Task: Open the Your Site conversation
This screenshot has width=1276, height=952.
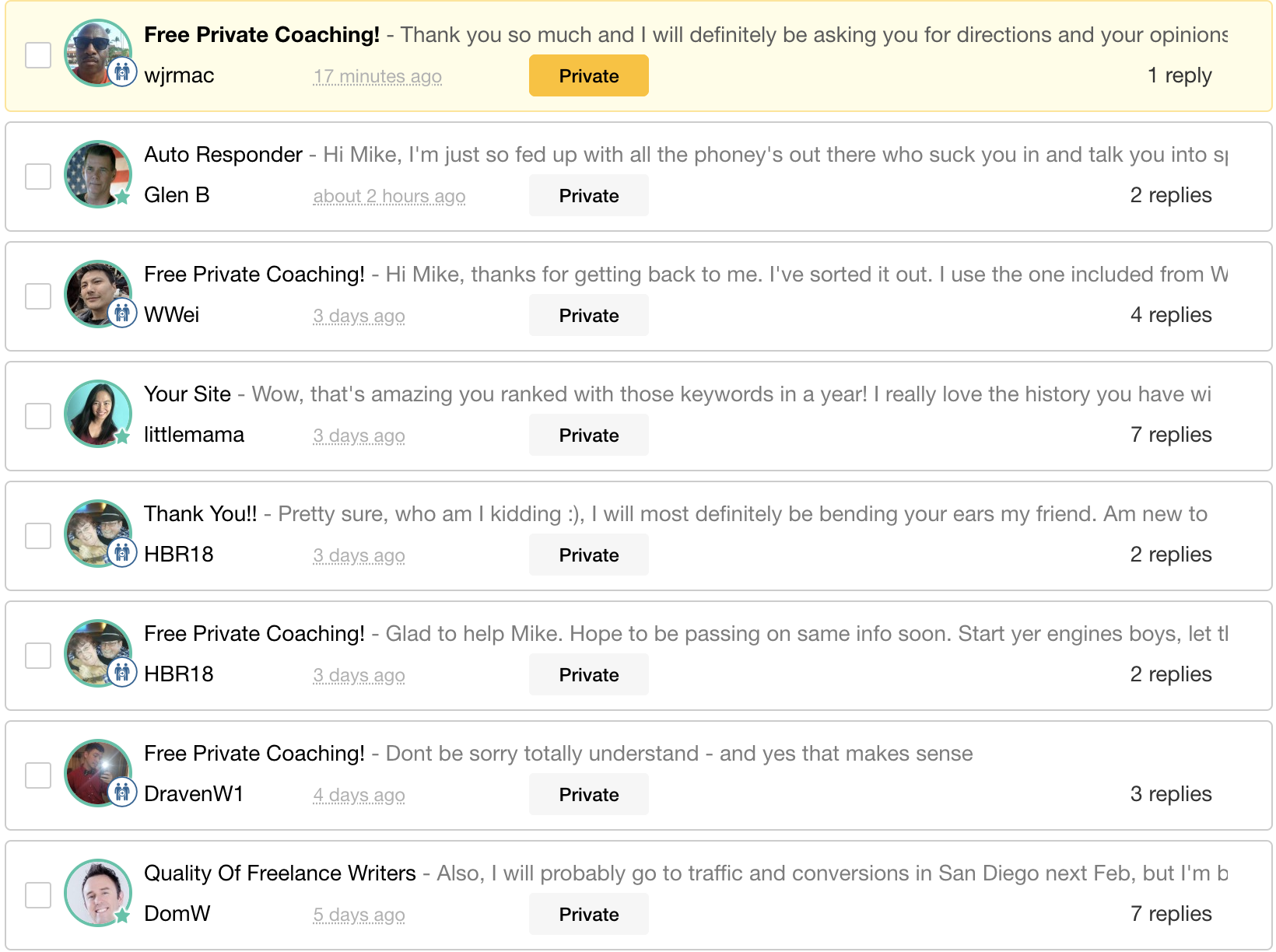Action: 188,394
